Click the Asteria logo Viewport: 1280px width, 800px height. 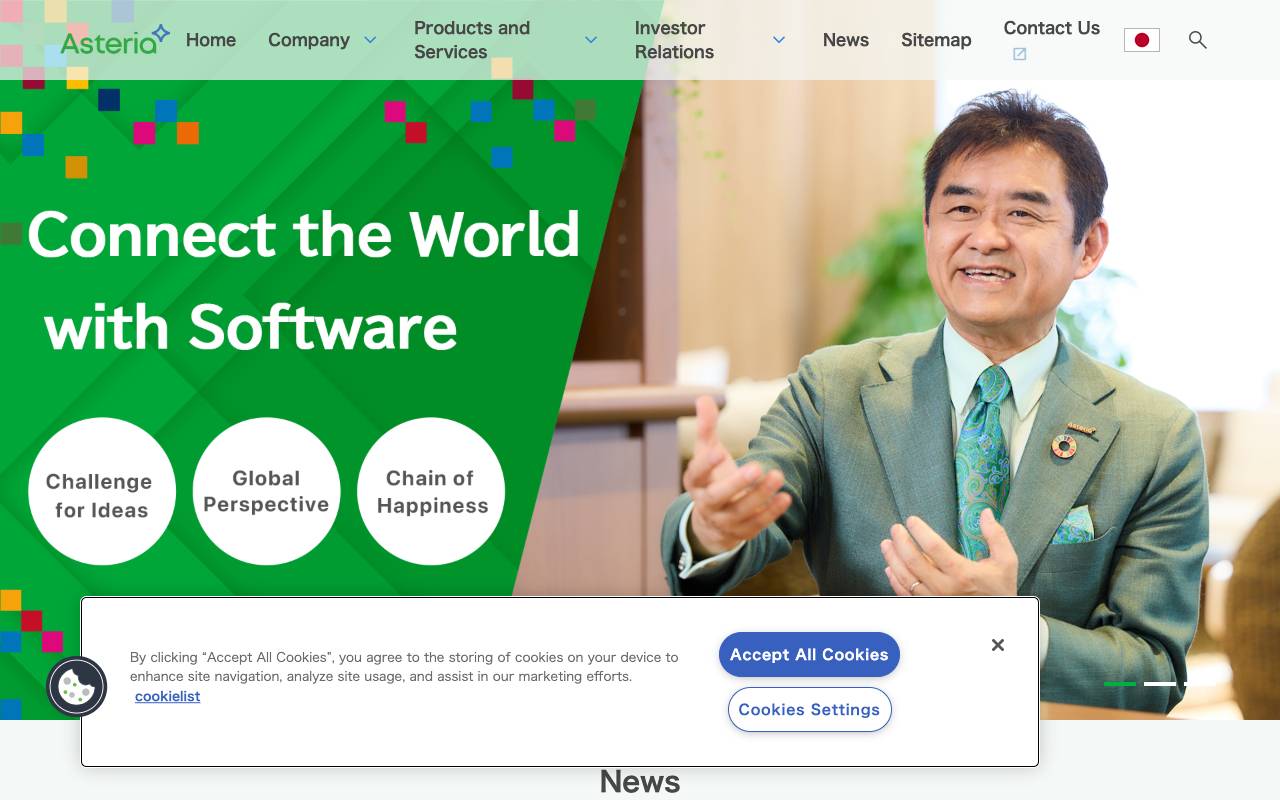click(113, 38)
